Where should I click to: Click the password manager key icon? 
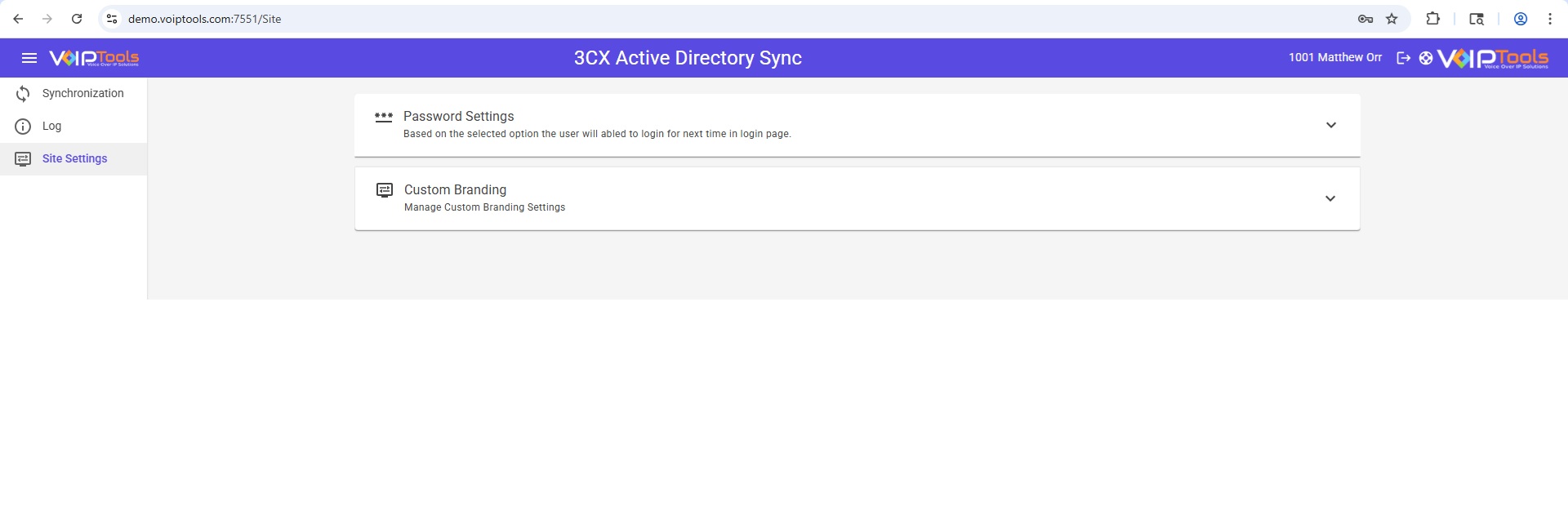[1365, 19]
